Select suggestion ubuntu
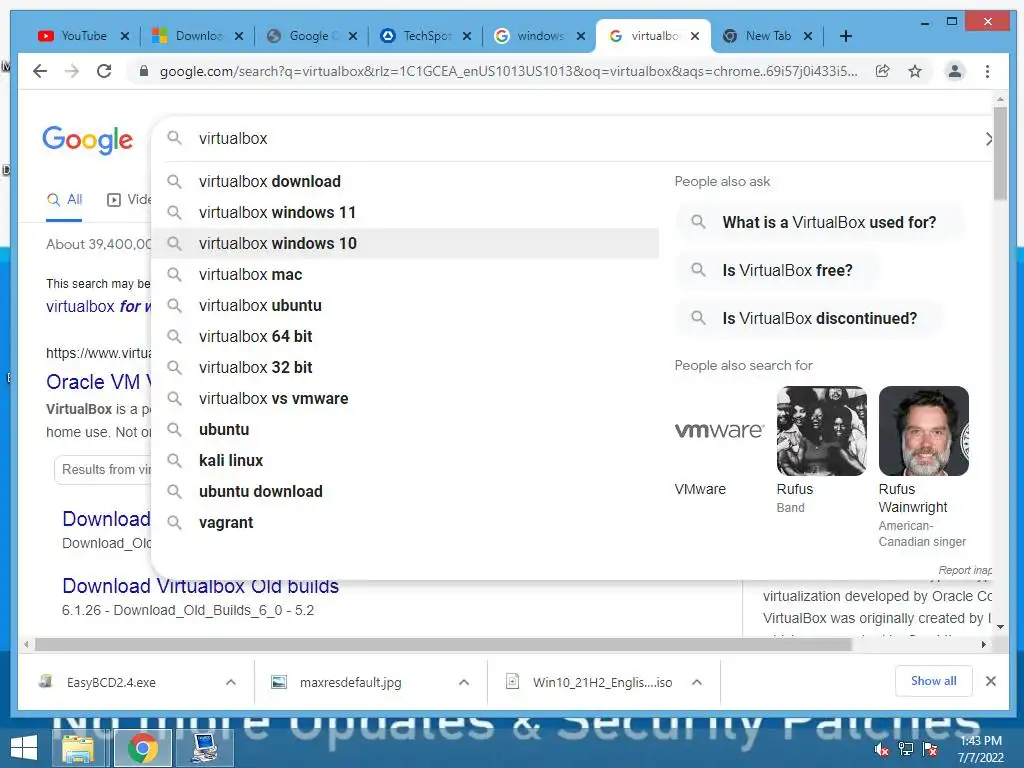This screenshot has width=1024, height=768. coord(405,430)
